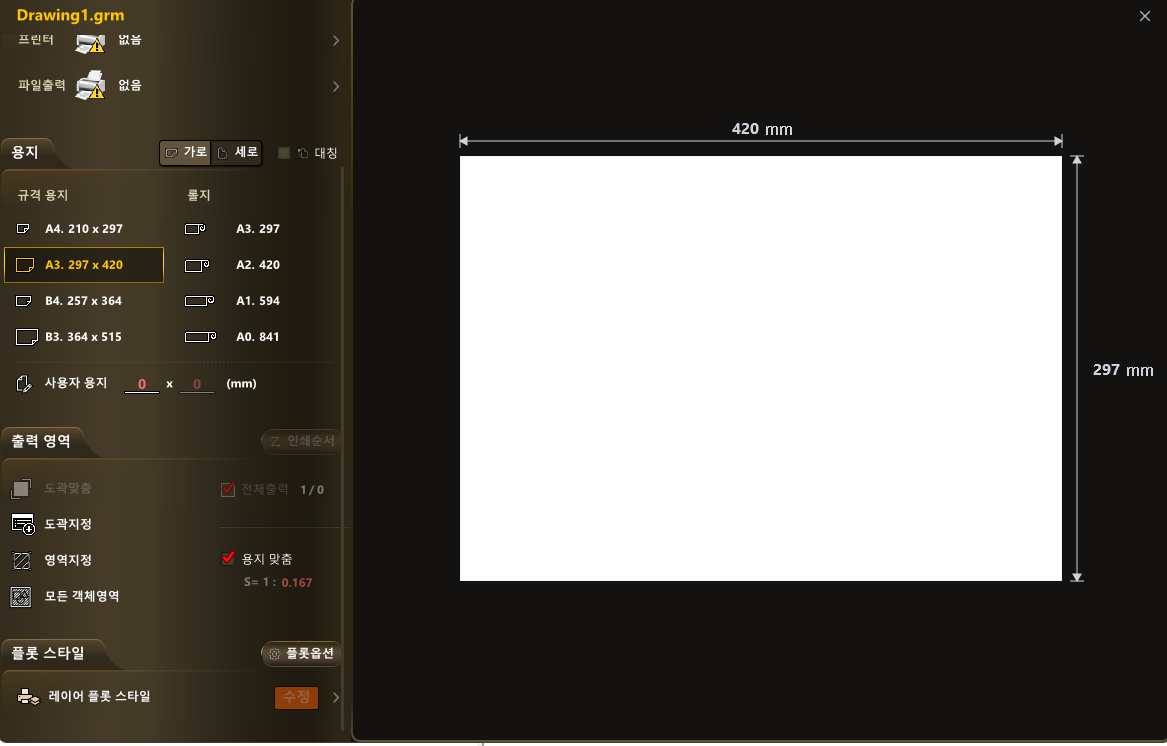Click the file output (파일출력) printer icon

(x=90, y=85)
